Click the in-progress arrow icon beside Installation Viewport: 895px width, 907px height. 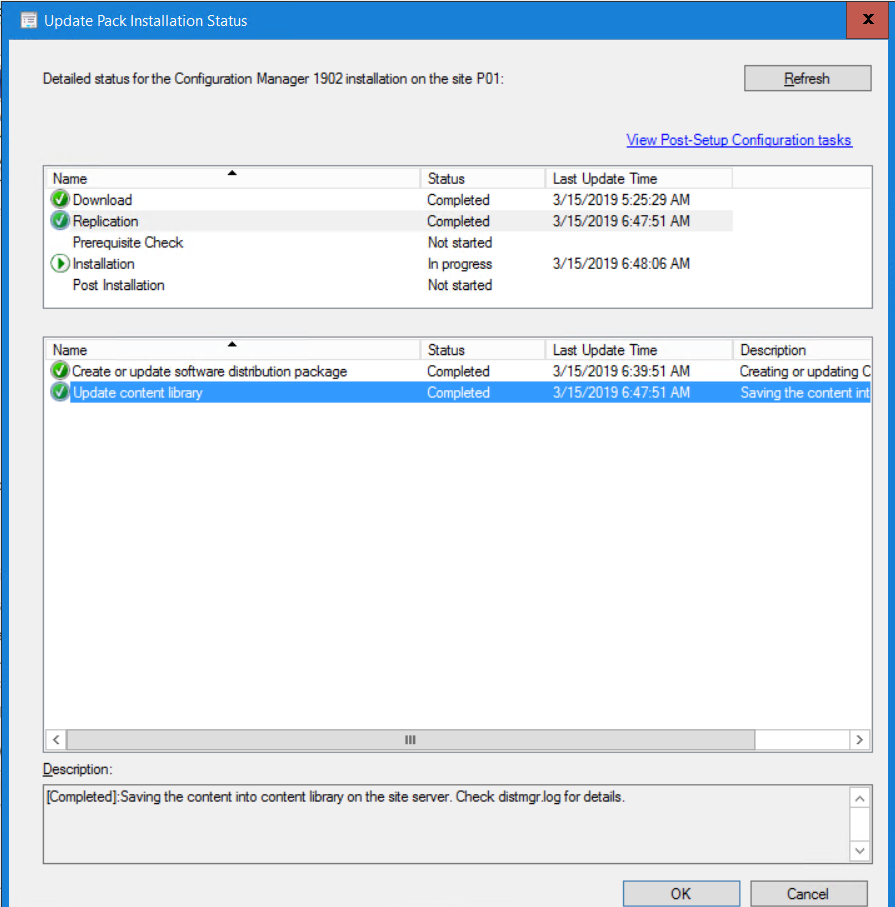coord(60,263)
